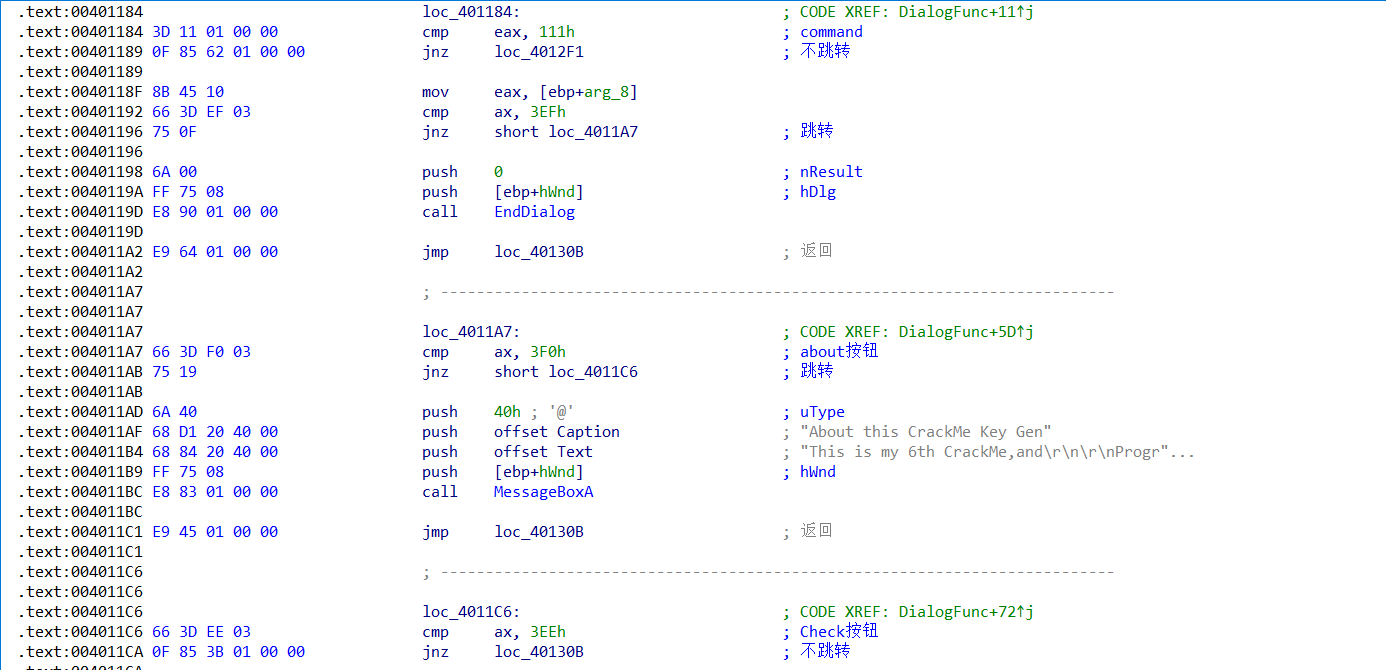1386x670 pixels.
Task: Open the MessageBoxA call target
Action: (539, 492)
